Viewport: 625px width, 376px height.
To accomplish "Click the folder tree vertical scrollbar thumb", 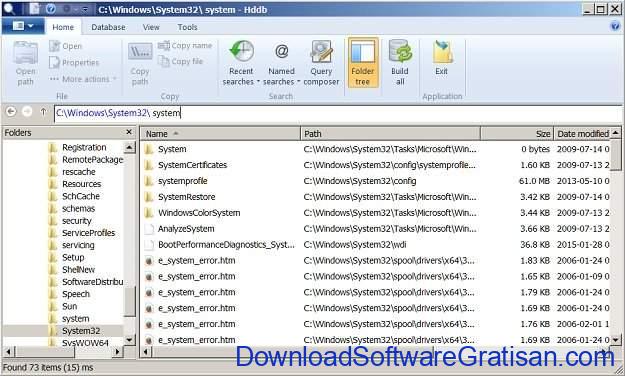I will 129,302.
